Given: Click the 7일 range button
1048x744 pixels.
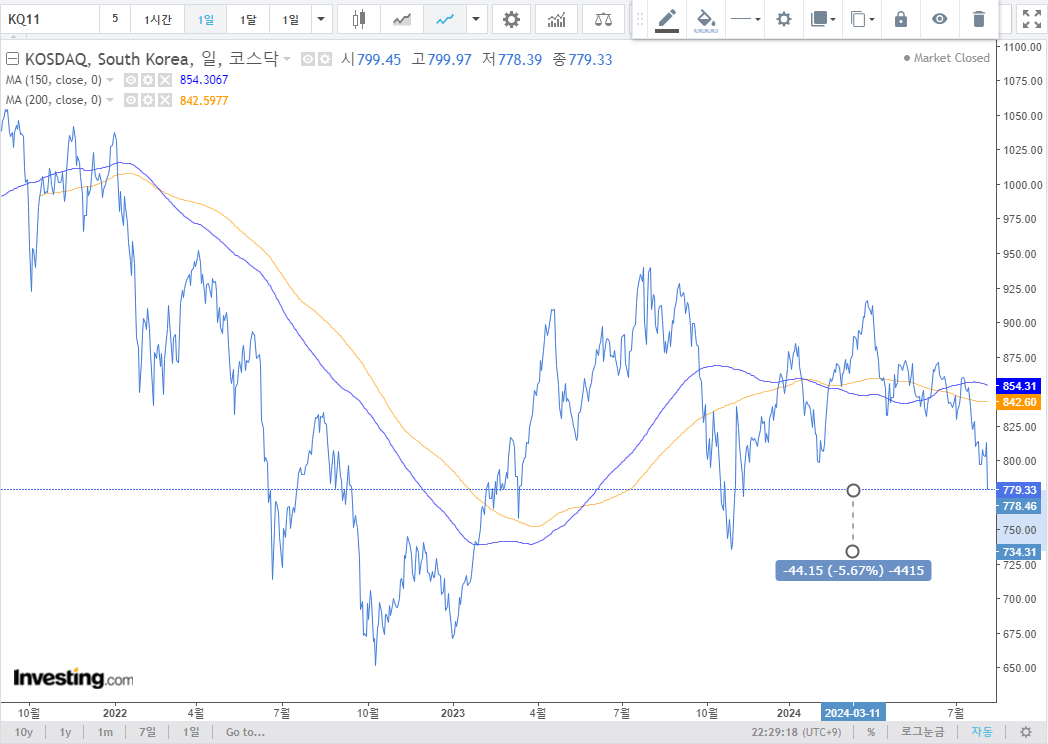Looking at the screenshot, I should coord(147,732).
